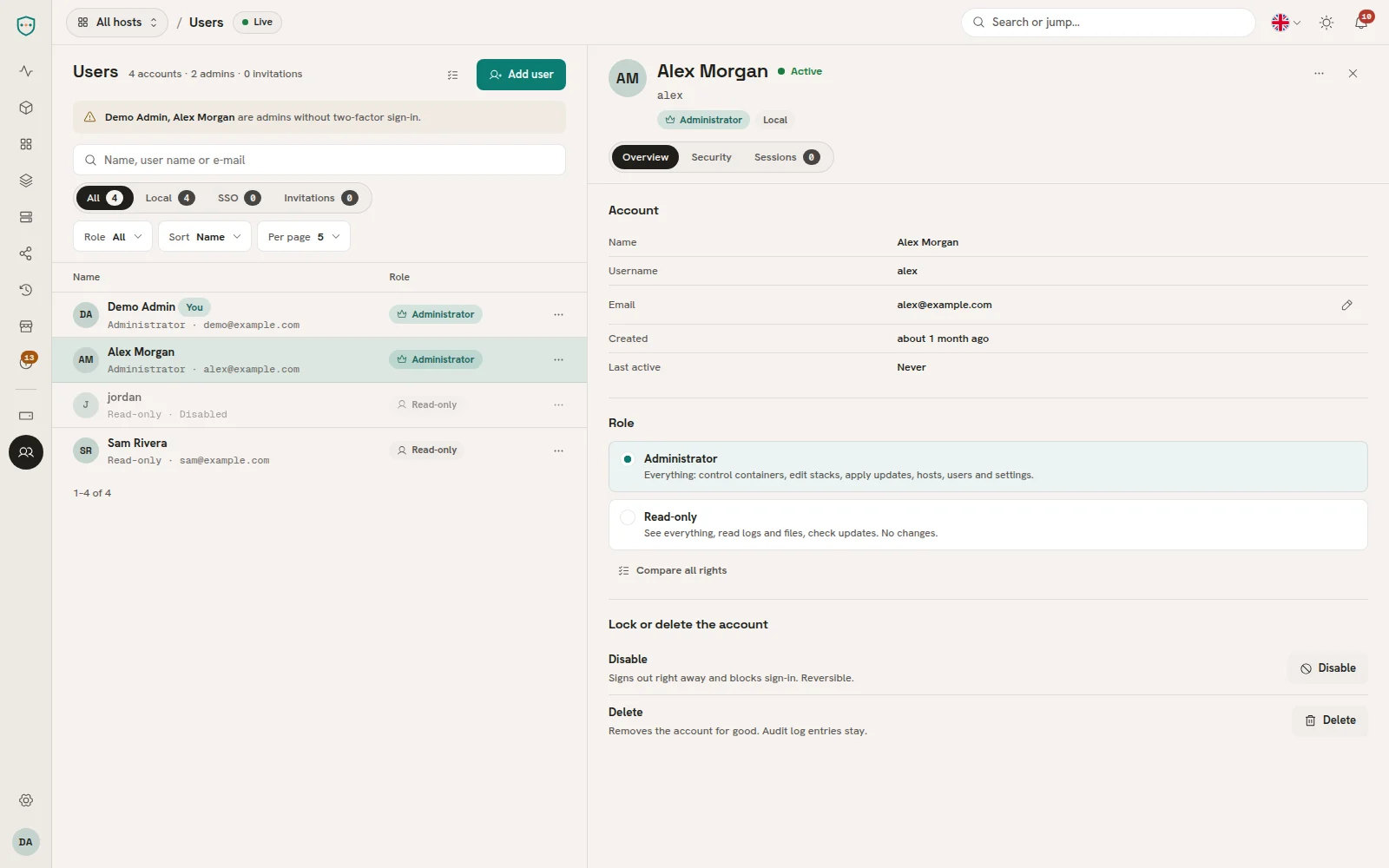Open the Role filter dropdown
The width and height of the screenshot is (1389, 868).
pyautogui.click(x=113, y=237)
